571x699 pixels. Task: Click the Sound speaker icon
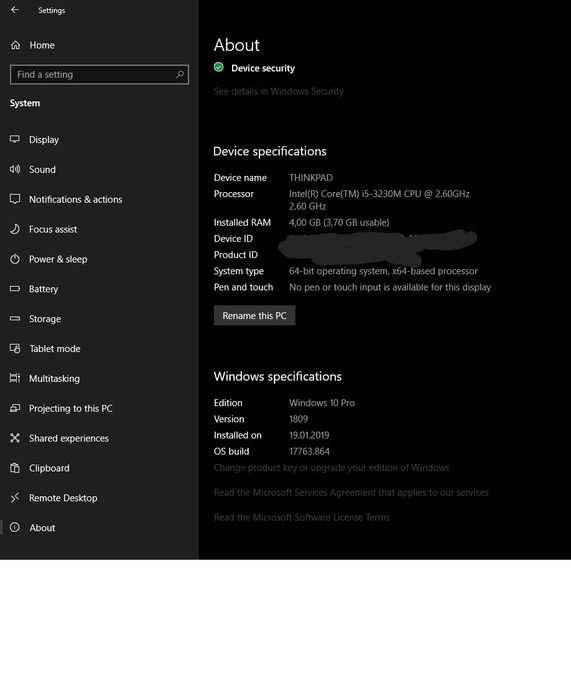pos(15,169)
